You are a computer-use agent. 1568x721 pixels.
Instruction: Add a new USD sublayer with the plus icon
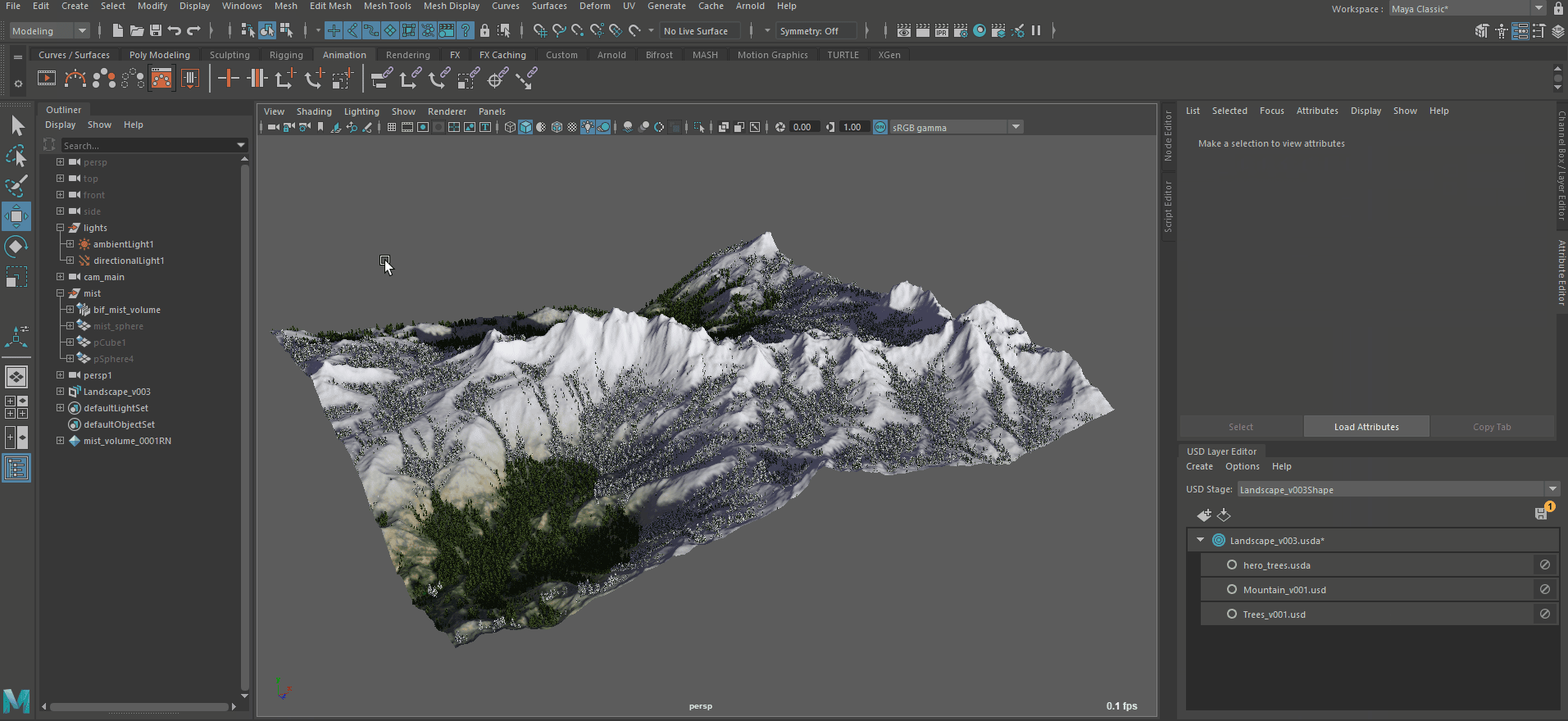click(1203, 515)
